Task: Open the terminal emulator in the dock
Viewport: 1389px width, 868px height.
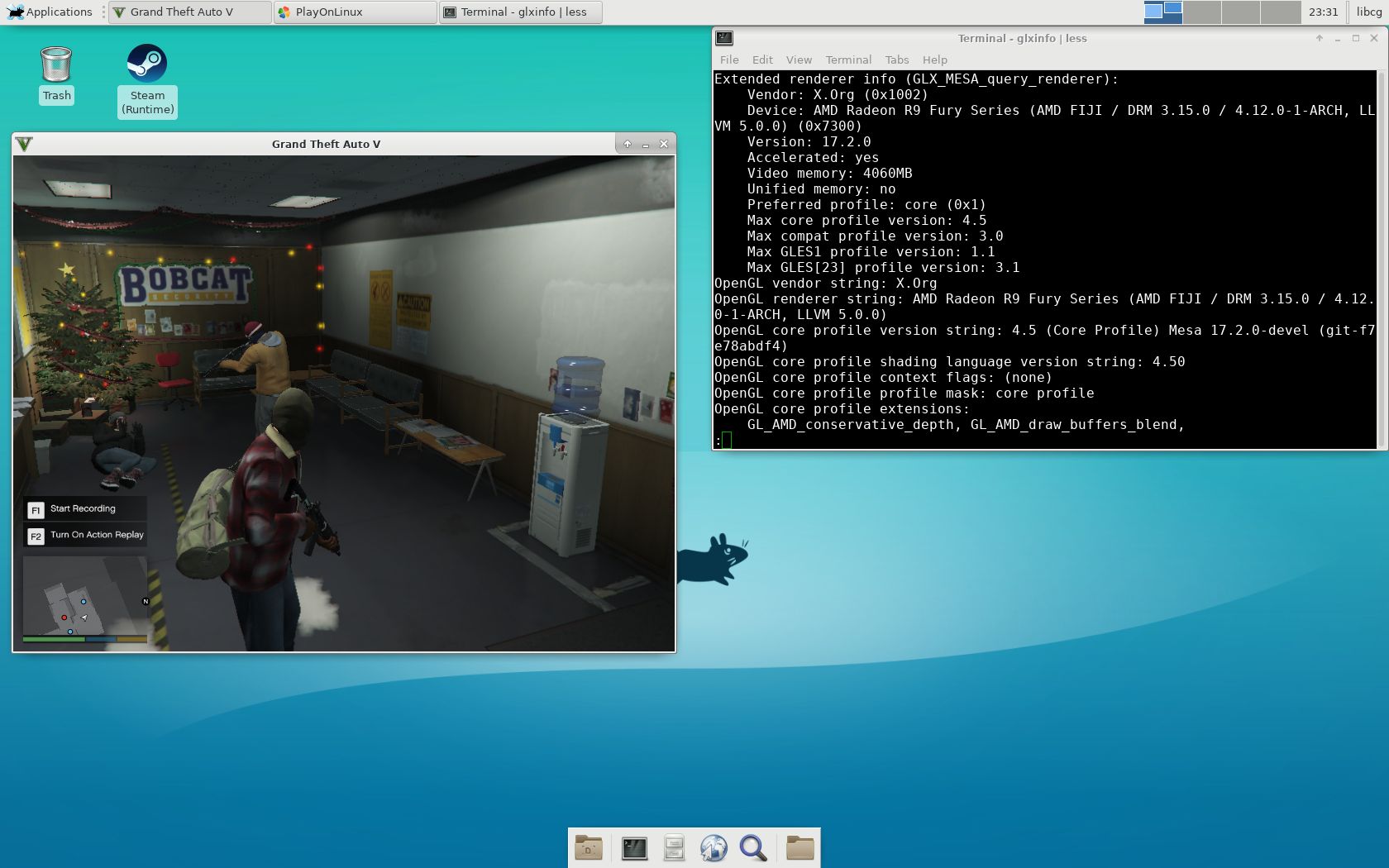Action: click(x=634, y=848)
